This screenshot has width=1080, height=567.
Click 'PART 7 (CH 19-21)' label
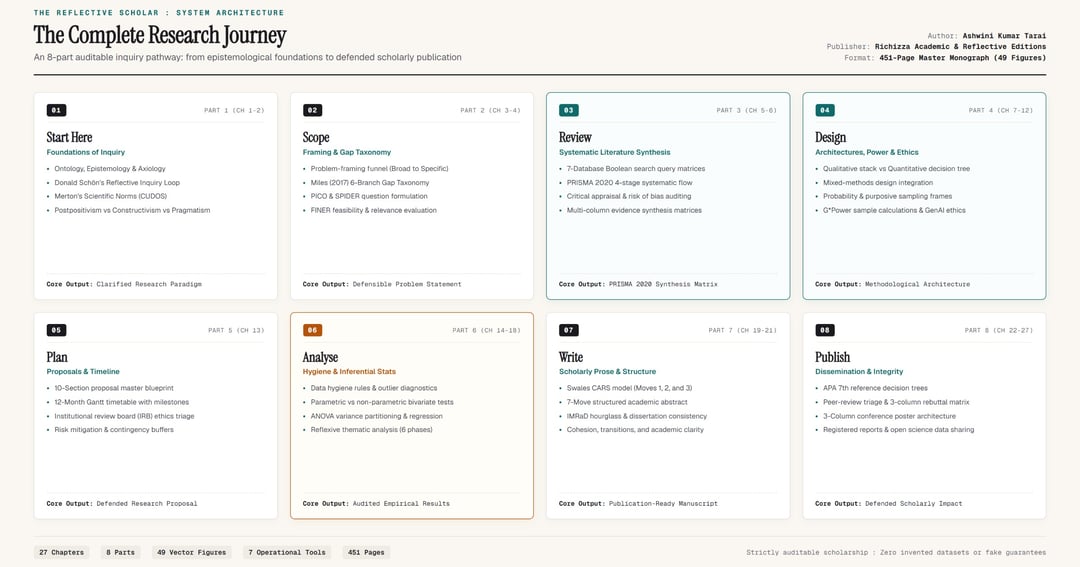(x=742, y=330)
